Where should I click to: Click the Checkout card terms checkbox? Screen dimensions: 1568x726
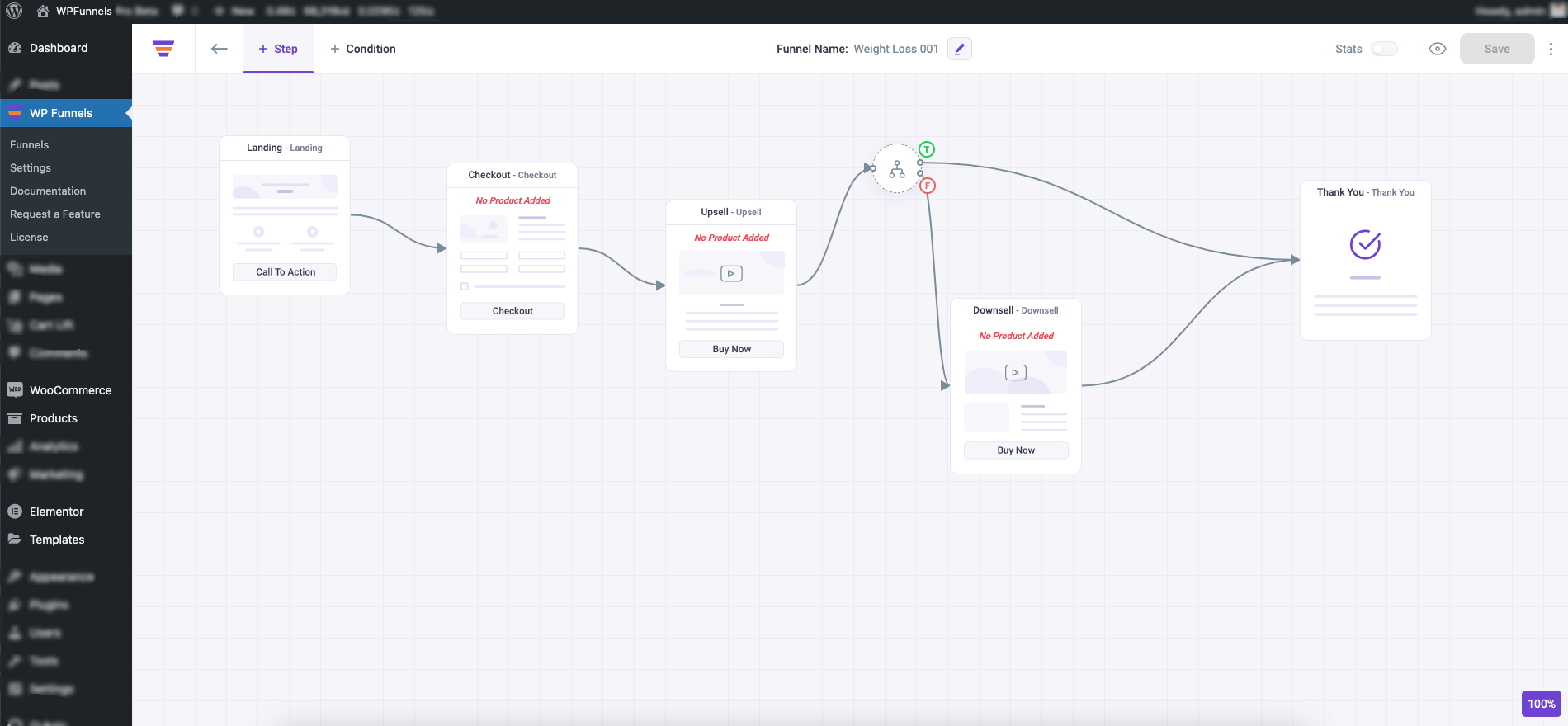[465, 286]
